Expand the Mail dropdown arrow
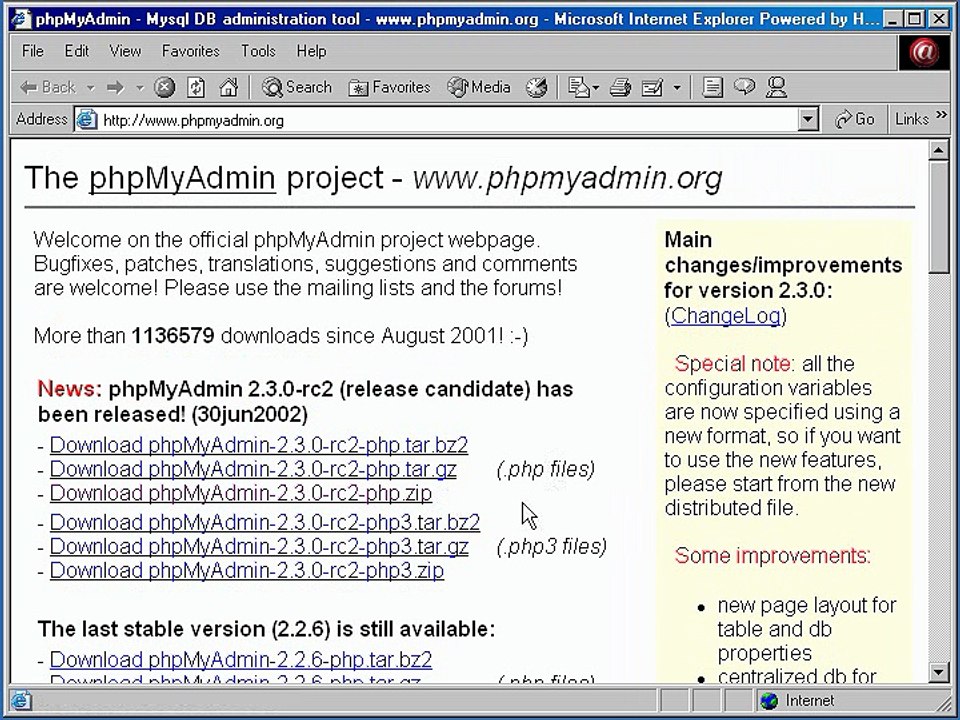The image size is (960, 720). [596, 88]
